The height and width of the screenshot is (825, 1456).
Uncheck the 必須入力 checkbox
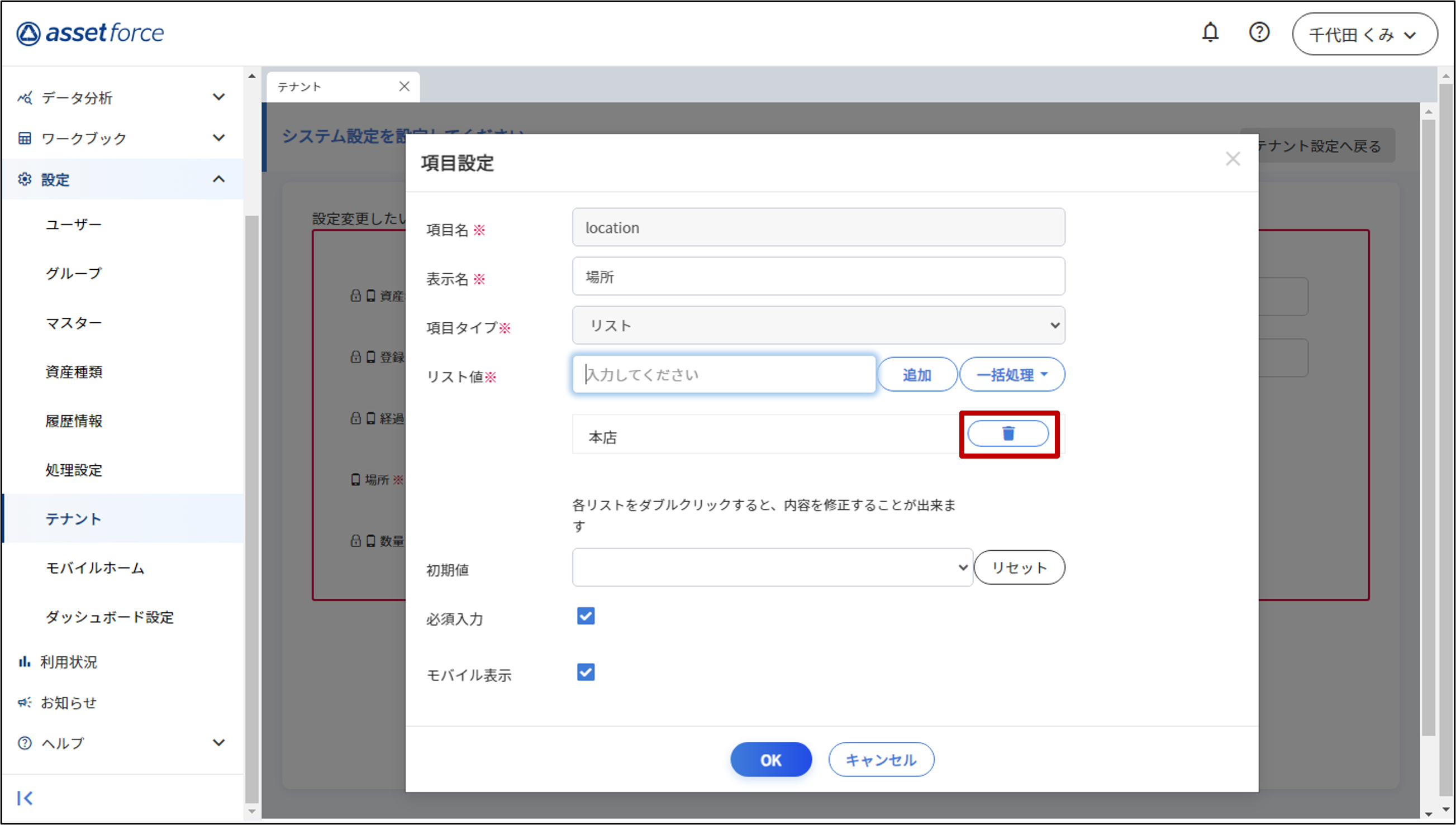pos(586,616)
